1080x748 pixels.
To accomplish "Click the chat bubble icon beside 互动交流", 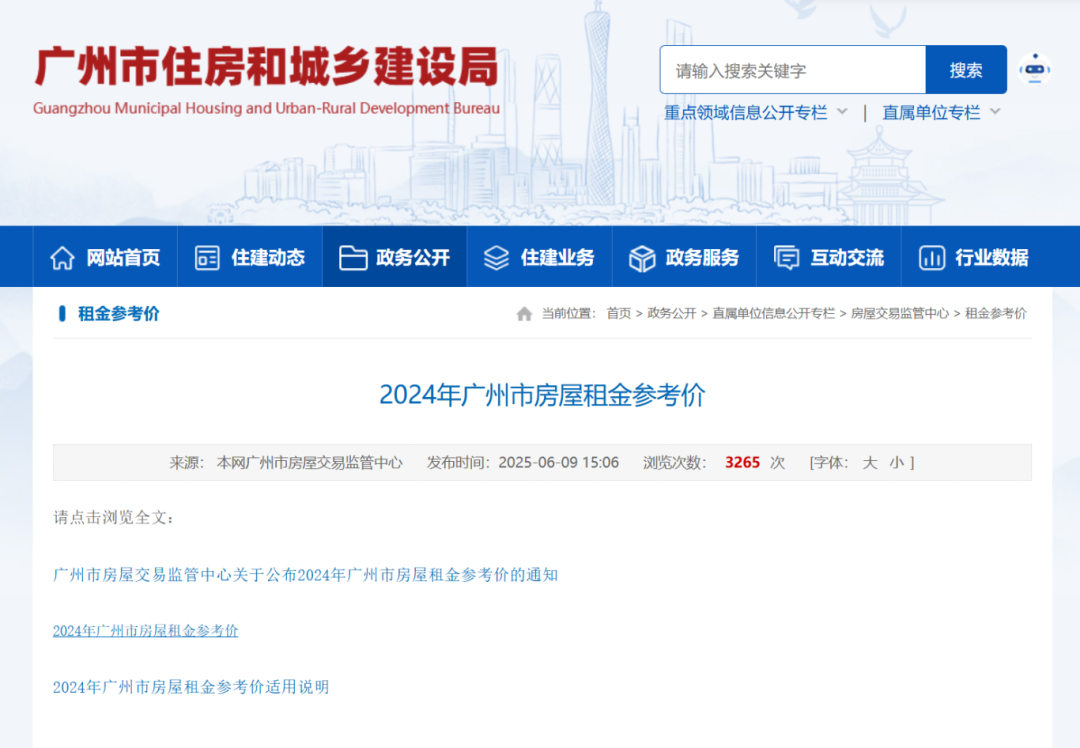I will 786,258.
